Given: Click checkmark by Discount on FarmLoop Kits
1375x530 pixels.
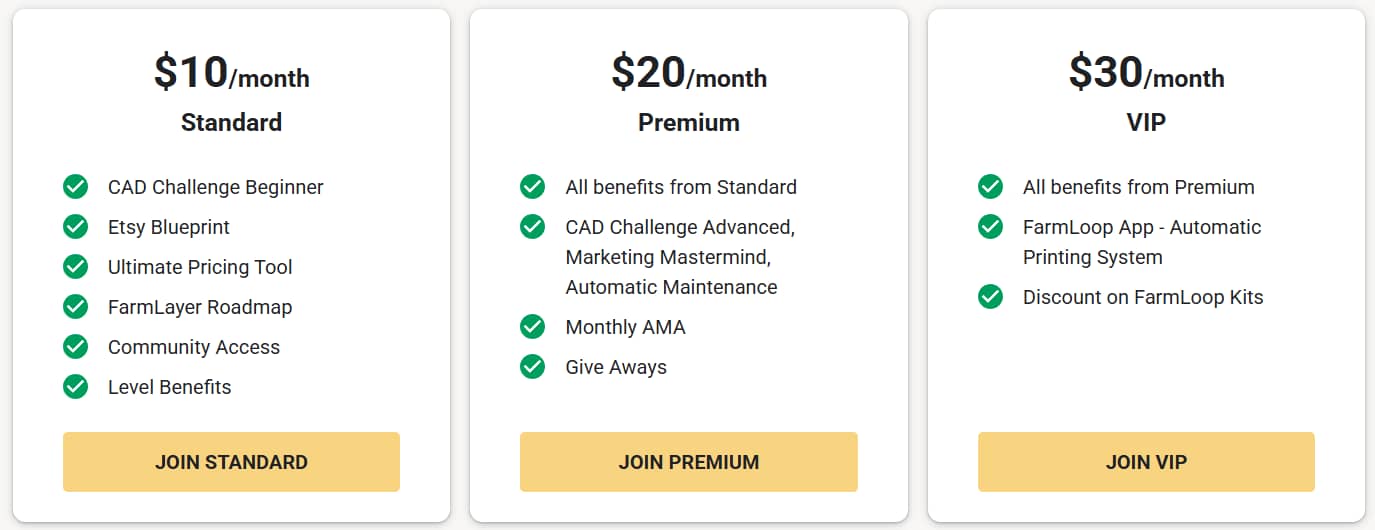Looking at the screenshot, I should pos(991,297).
